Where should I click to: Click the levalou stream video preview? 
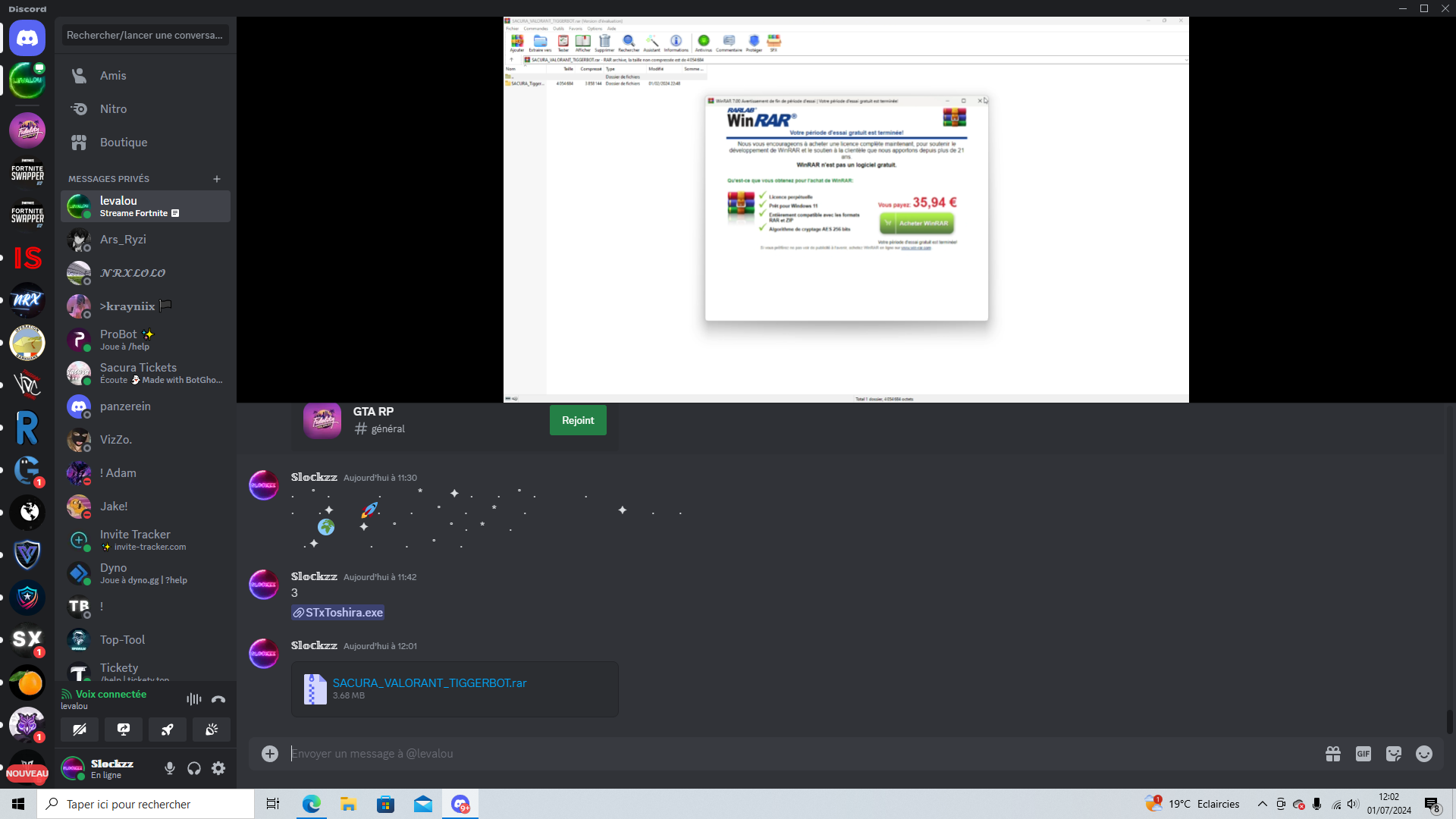point(846,209)
